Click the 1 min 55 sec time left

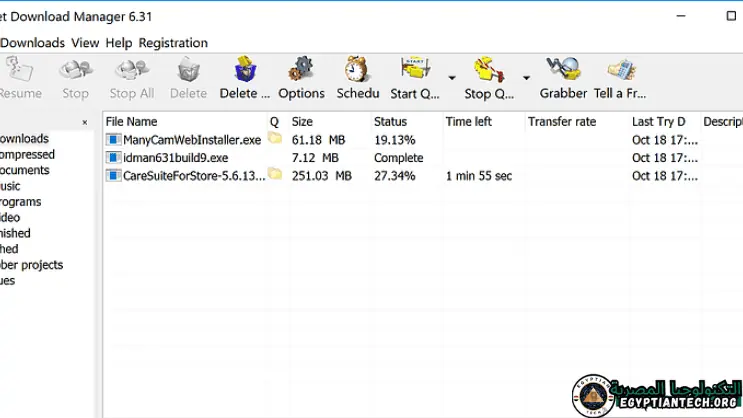tap(479, 176)
